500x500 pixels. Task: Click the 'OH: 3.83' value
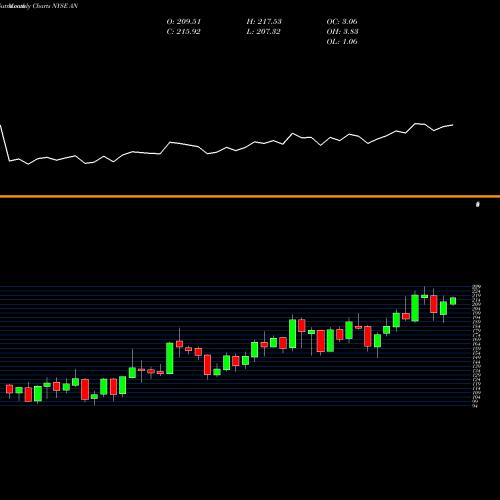[342, 32]
